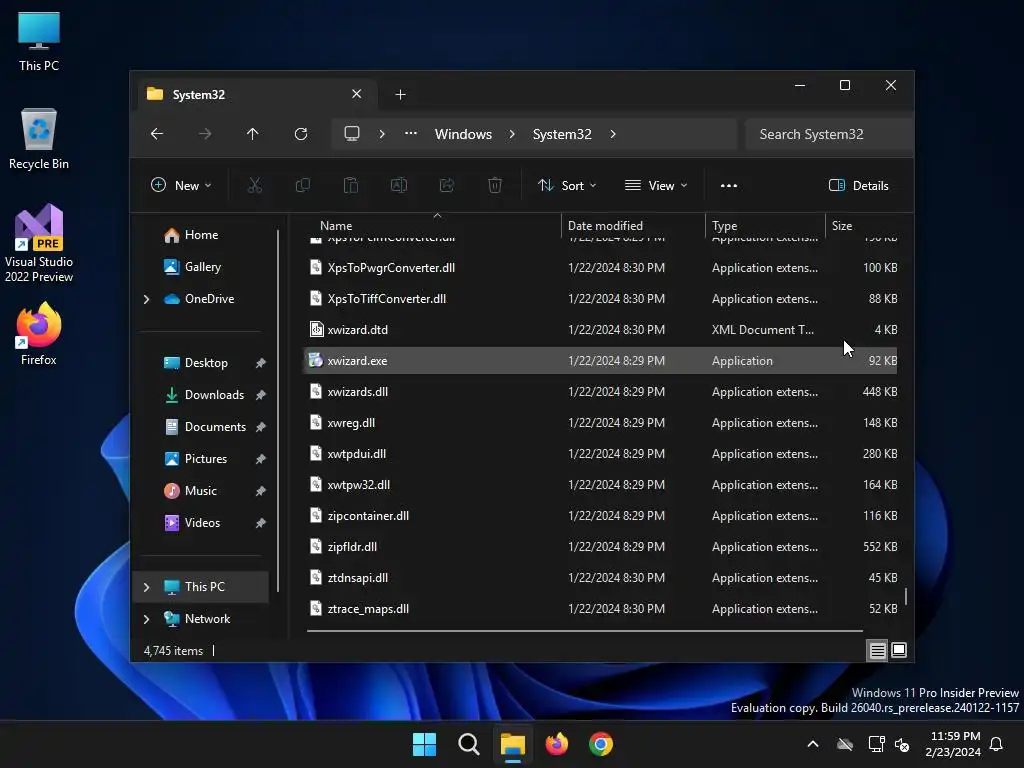1024x768 pixels.
Task: Click Chrome icon on the taskbar
Action: [x=601, y=744]
